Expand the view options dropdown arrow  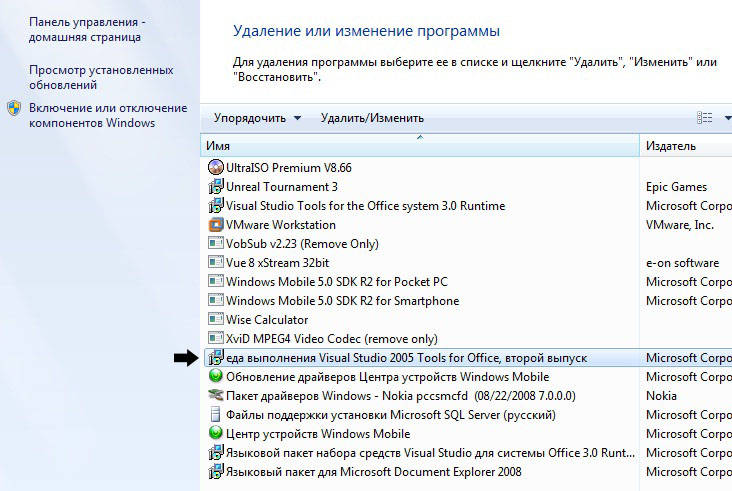click(727, 118)
